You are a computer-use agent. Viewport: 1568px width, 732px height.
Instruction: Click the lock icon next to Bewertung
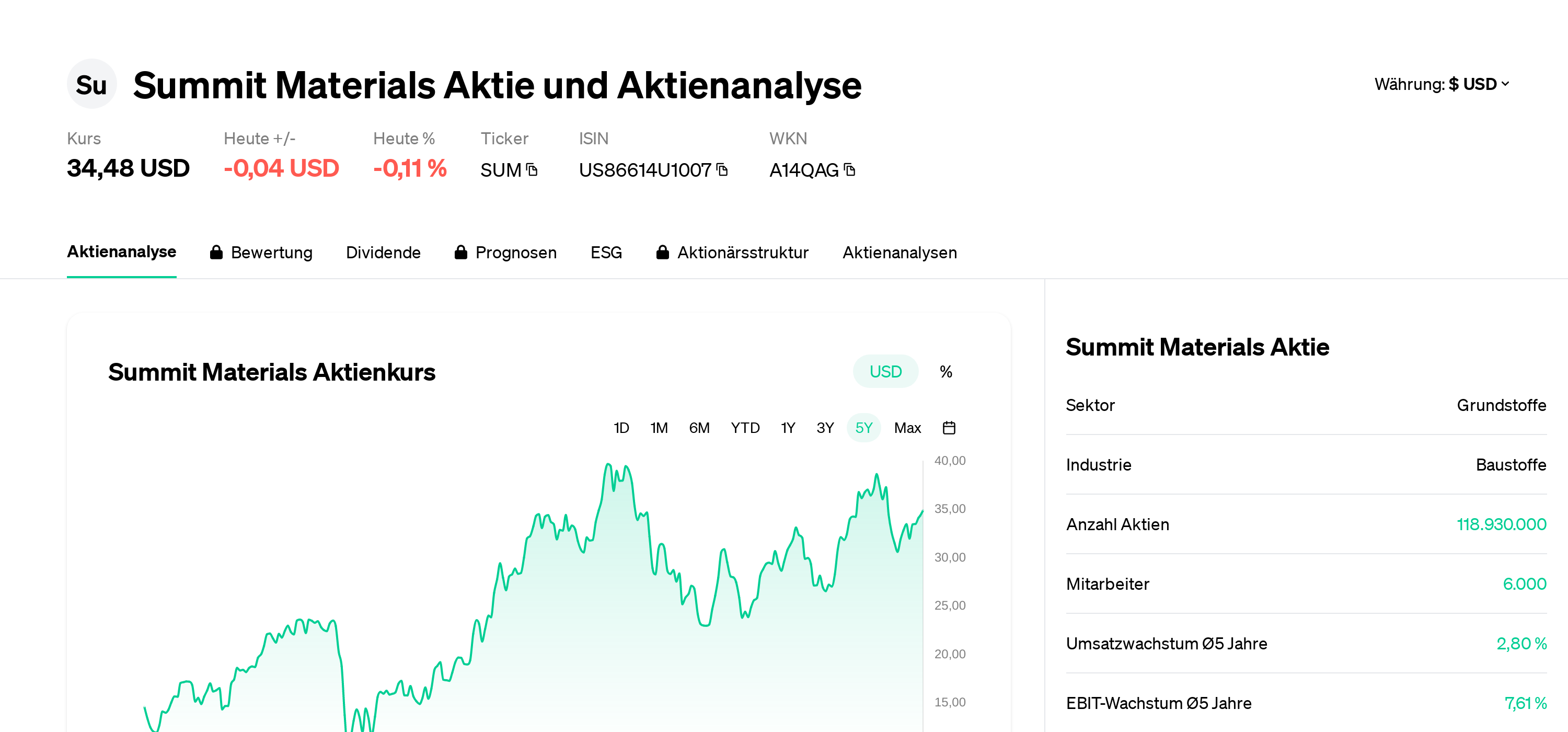(x=217, y=251)
